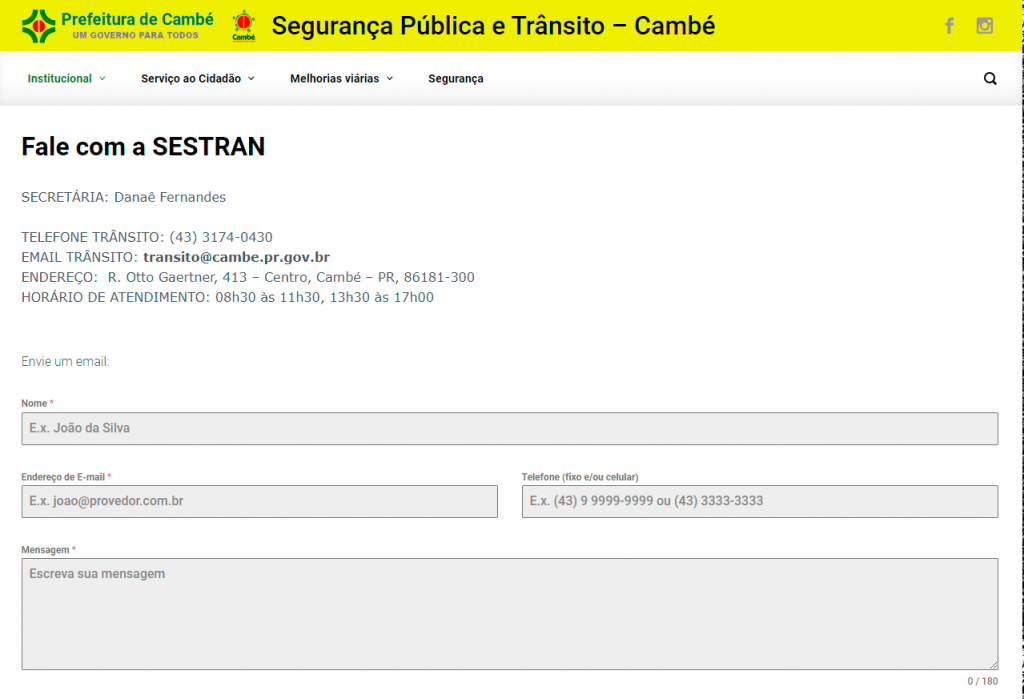This screenshot has height=699, width=1024.
Task: Expand the Serviço ao Cidadão chevron
Action: (x=251, y=78)
